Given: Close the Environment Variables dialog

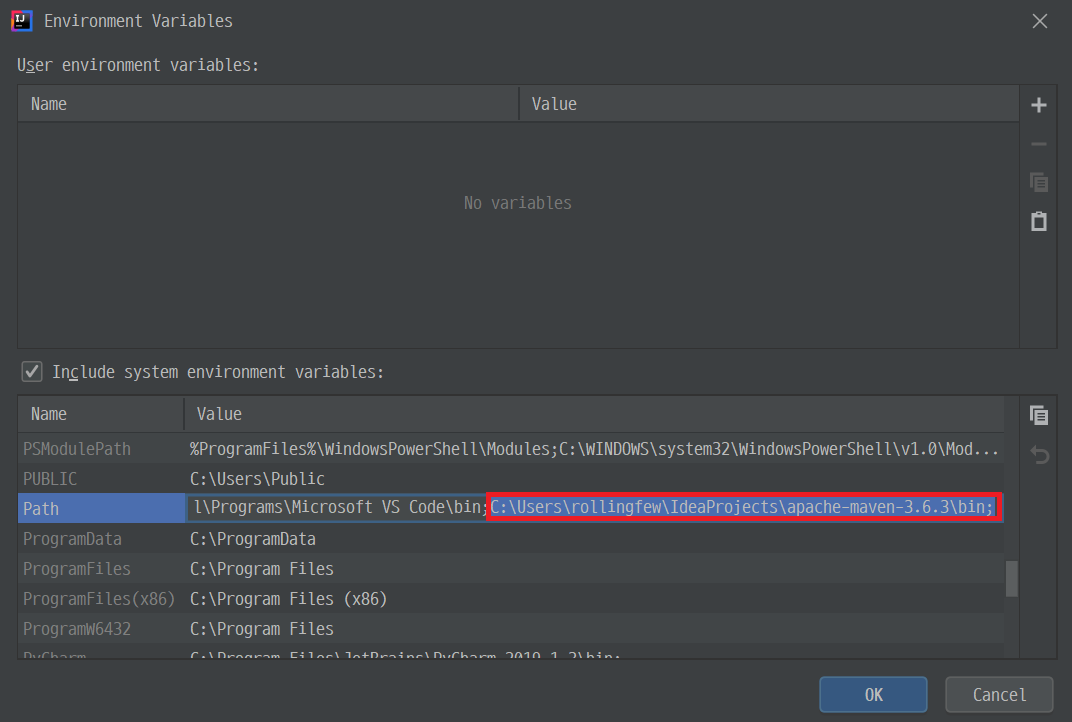Looking at the screenshot, I should tap(1040, 21).
